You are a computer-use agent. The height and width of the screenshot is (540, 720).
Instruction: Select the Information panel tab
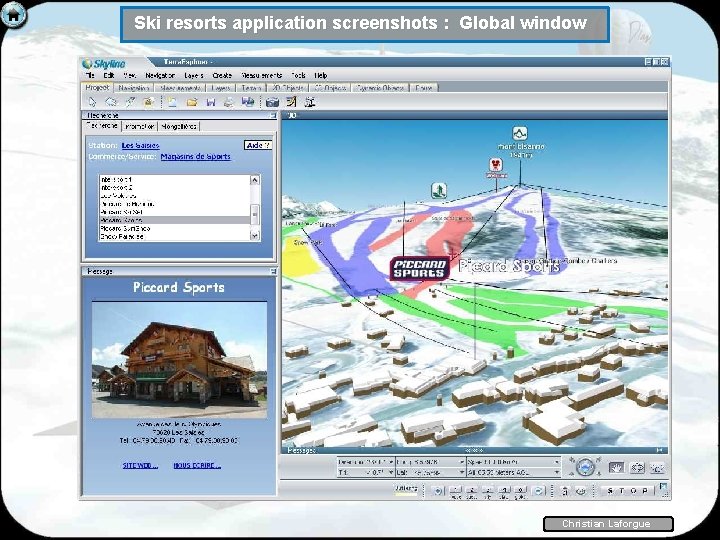coord(140,126)
